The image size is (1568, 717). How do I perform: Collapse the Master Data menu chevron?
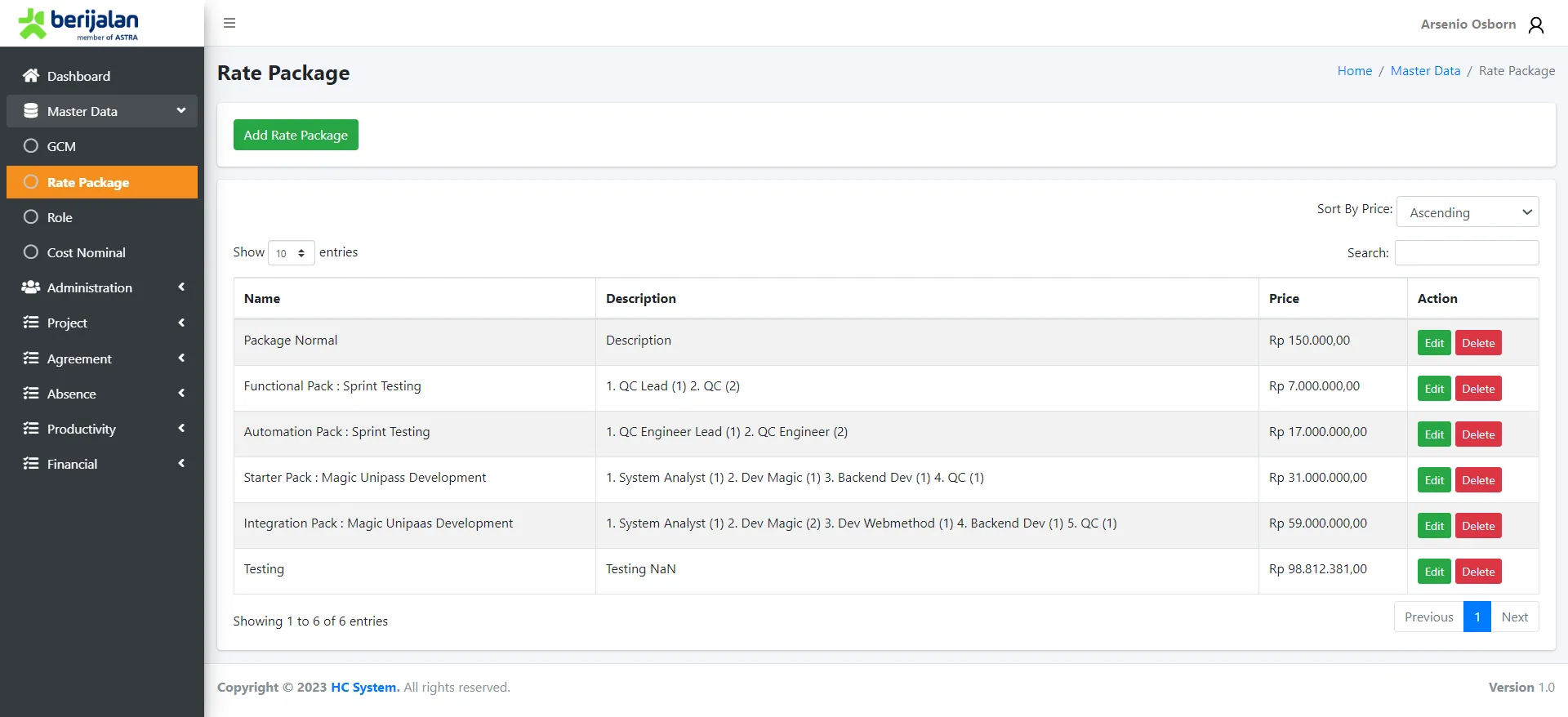(181, 111)
